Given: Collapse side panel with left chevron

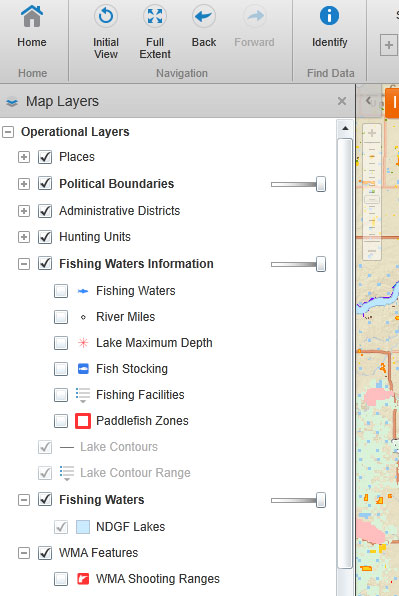Looking at the screenshot, I should point(369,101).
